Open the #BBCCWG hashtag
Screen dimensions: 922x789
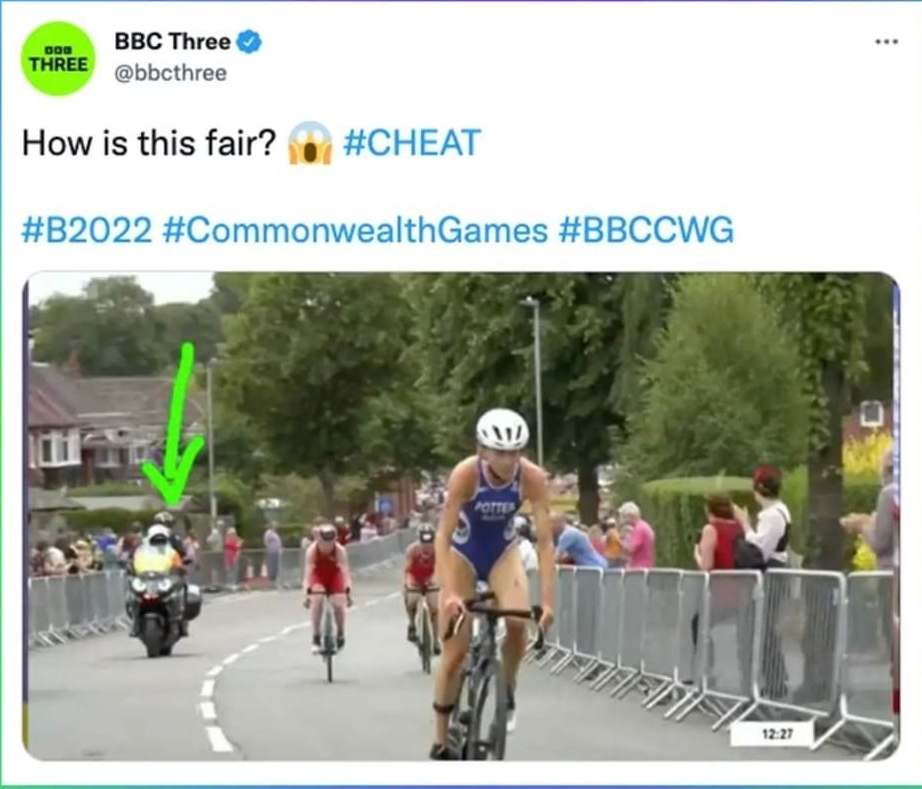(646, 230)
